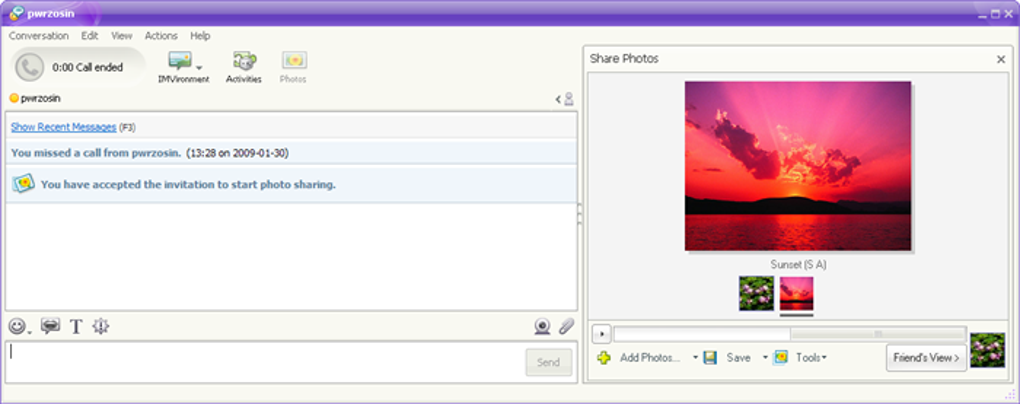Click the webcam icon
The height and width of the screenshot is (404, 1020).
pos(543,327)
